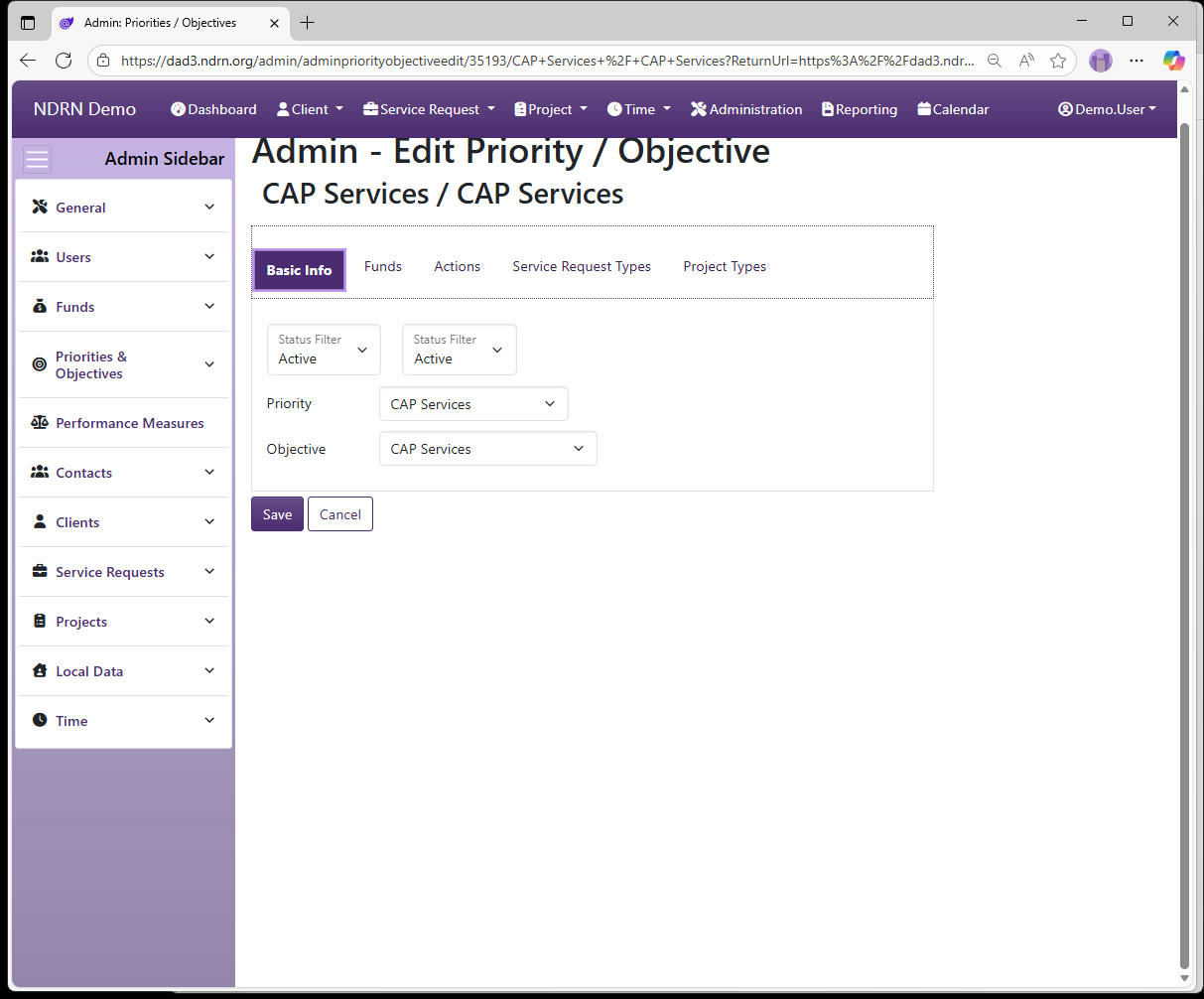This screenshot has width=1204, height=999.
Task: Open the Reporting link in navbar
Action: click(860, 109)
